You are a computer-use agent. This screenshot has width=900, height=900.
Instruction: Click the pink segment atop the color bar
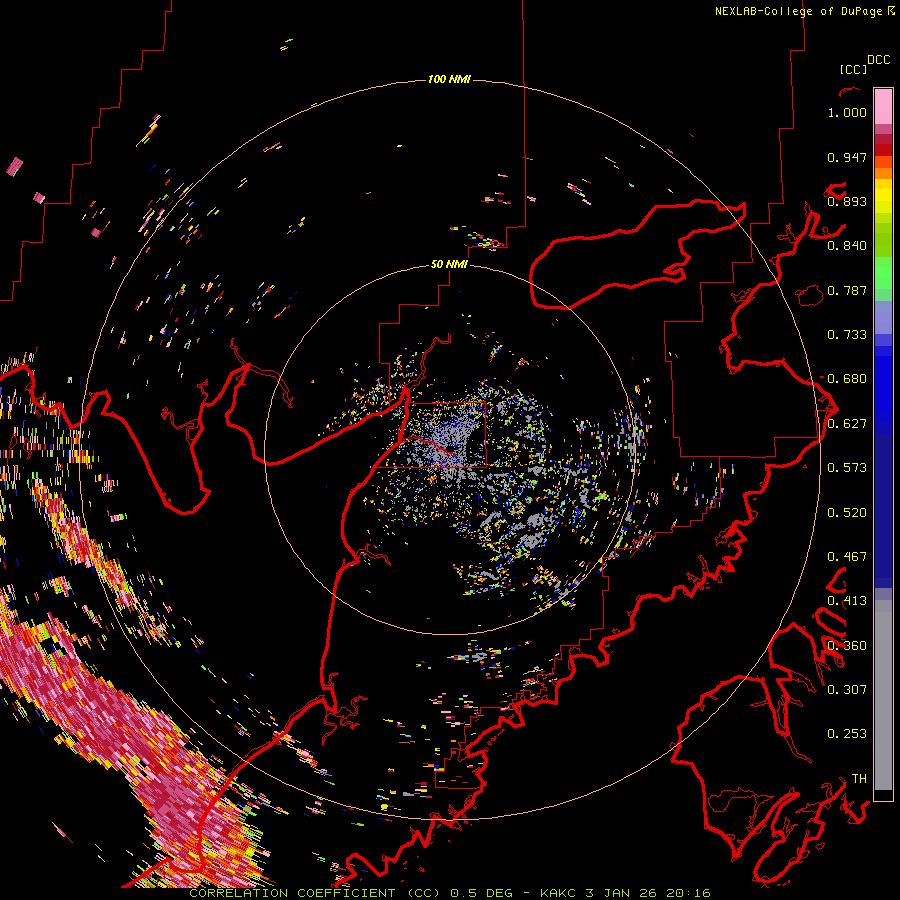coord(883,106)
